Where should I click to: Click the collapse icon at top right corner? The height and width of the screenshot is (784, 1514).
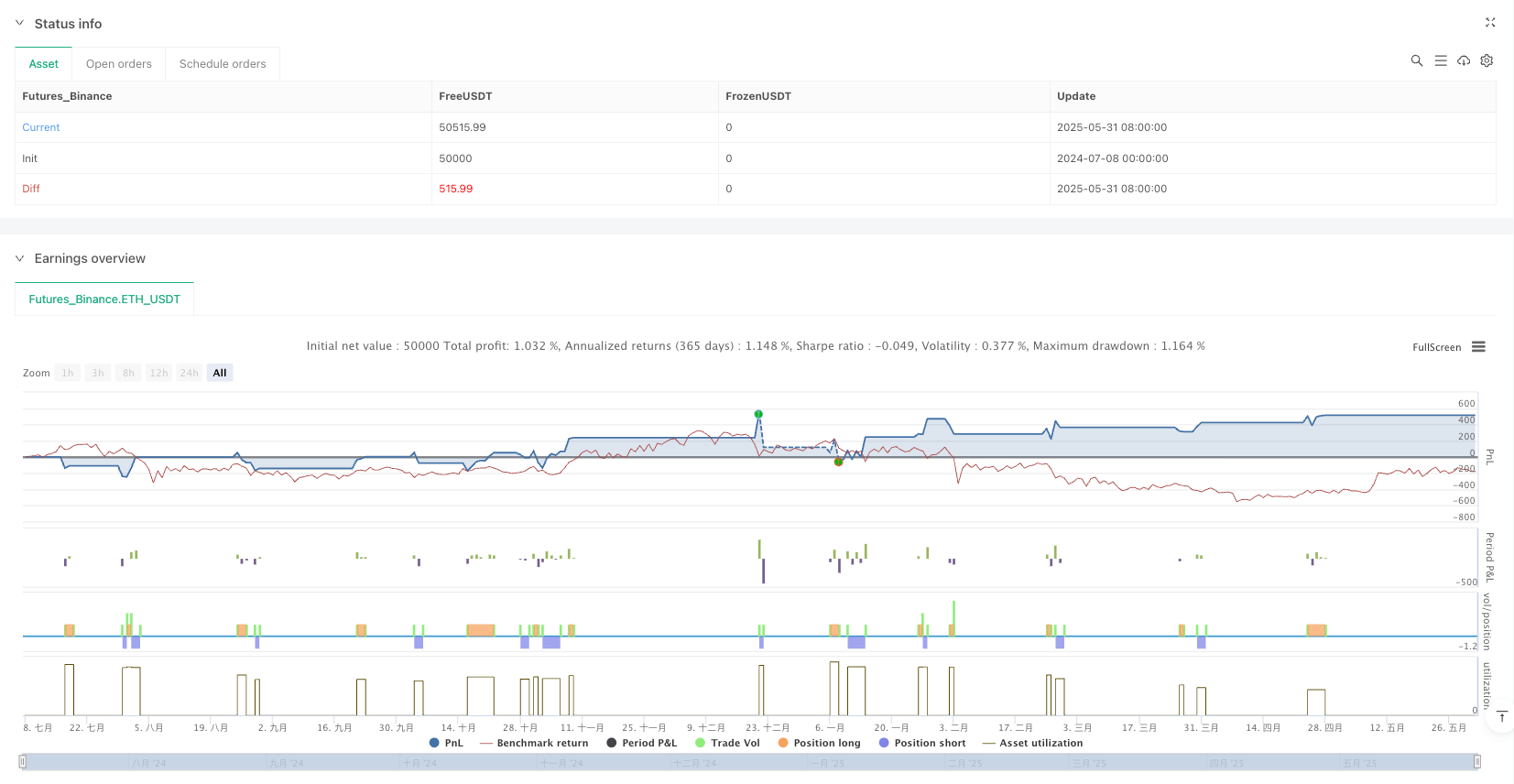1489,23
